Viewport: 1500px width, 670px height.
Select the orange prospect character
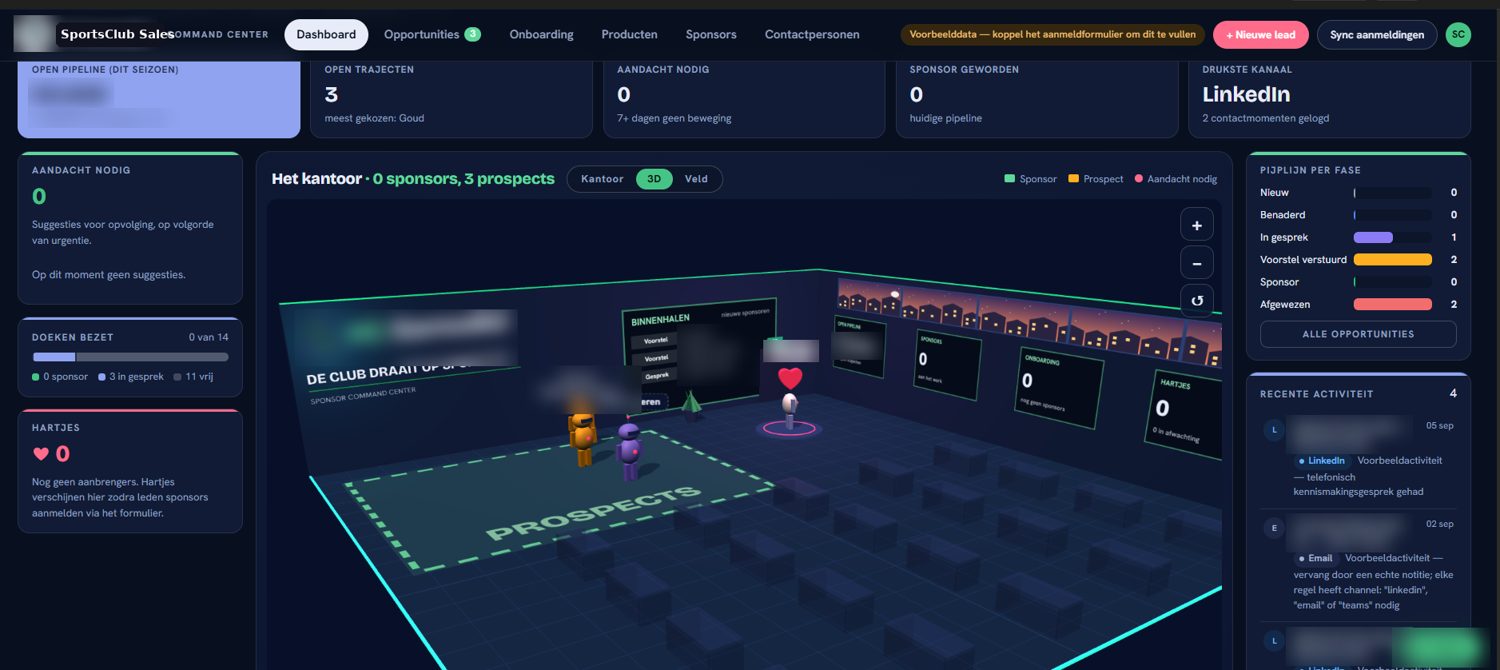click(582, 439)
